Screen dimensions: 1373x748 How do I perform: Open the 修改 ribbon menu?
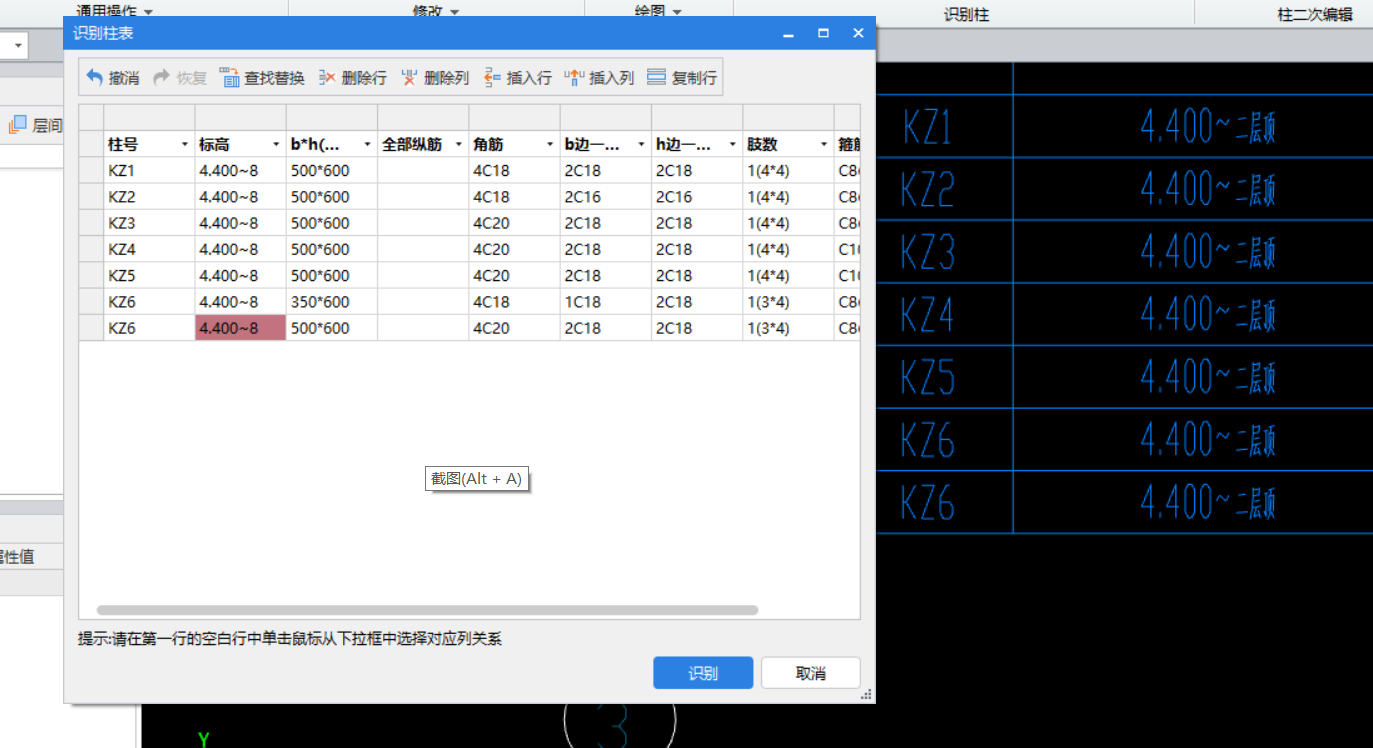point(436,11)
